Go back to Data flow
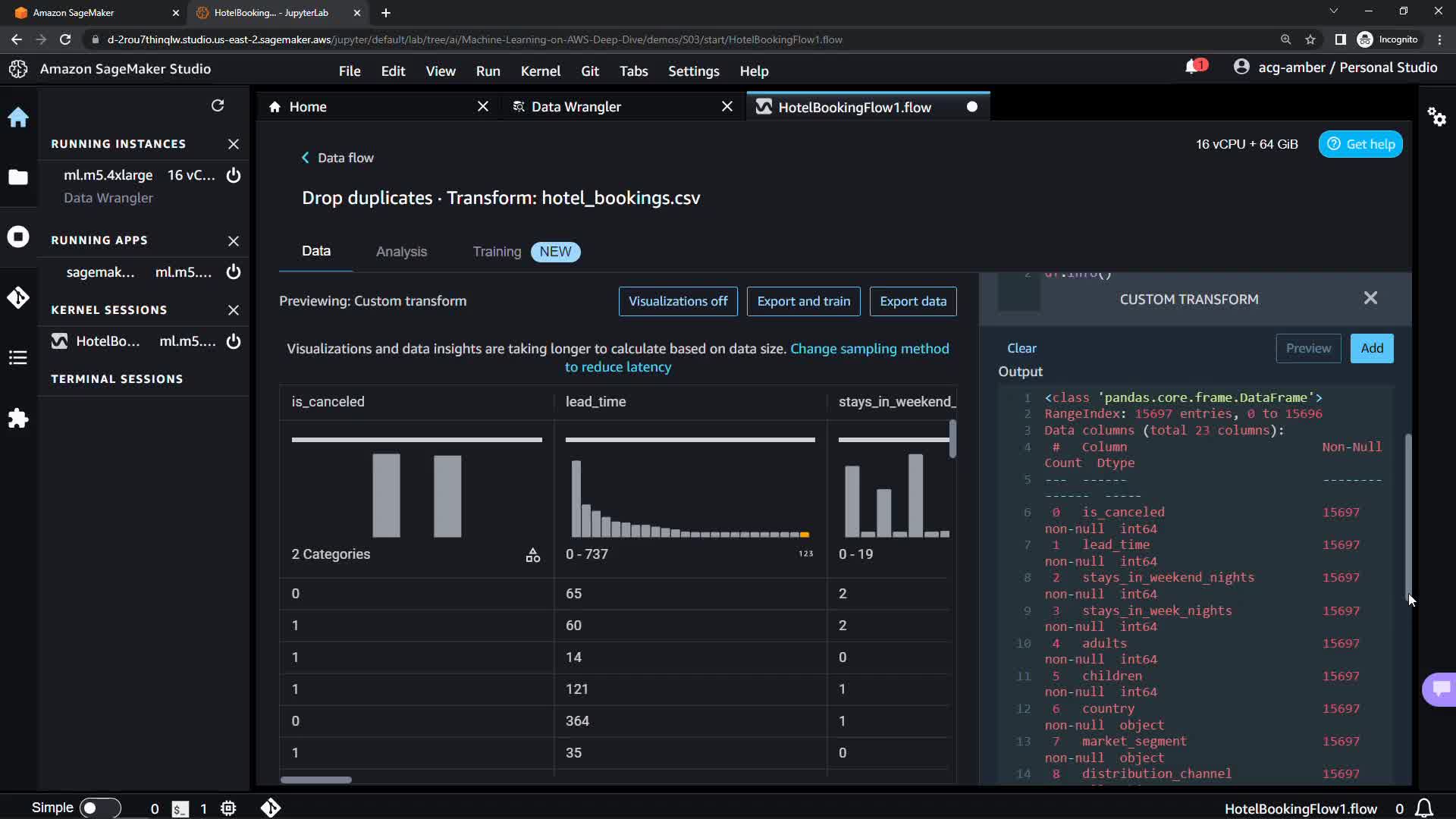 337,158
